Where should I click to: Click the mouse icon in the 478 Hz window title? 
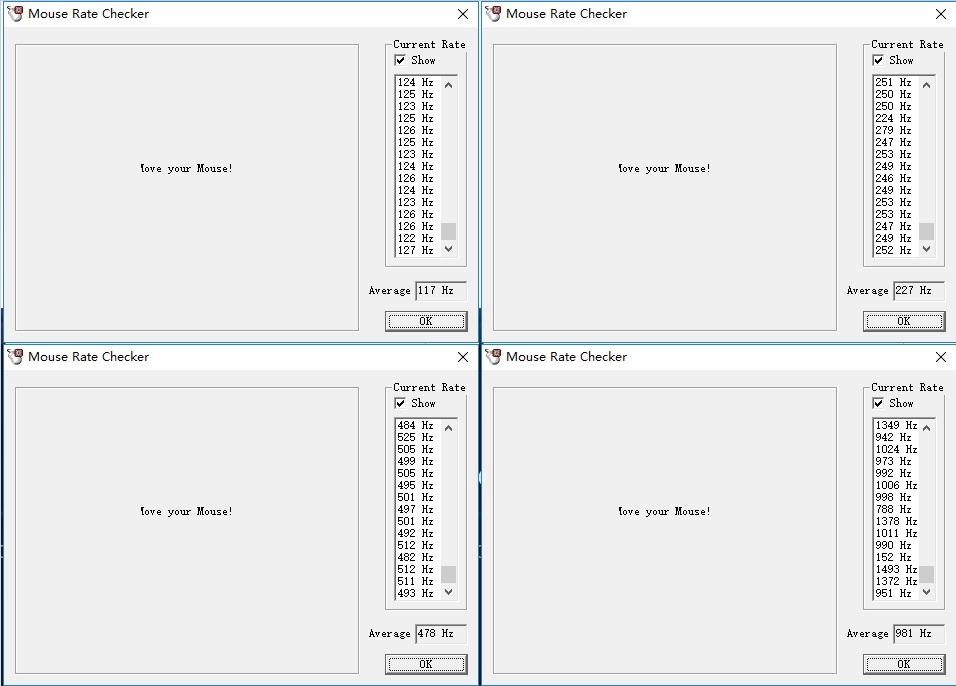click(x=15, y=356)
